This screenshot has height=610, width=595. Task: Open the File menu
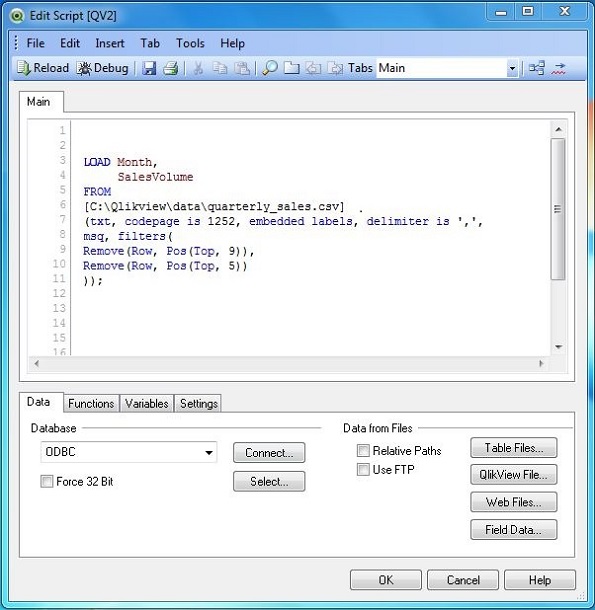pyautogui.click(x=35, y=43)
